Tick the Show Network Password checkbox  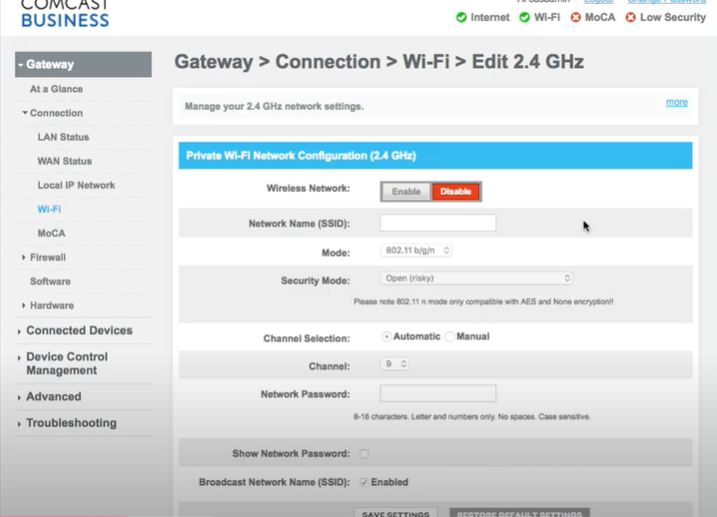pos(364,454)
